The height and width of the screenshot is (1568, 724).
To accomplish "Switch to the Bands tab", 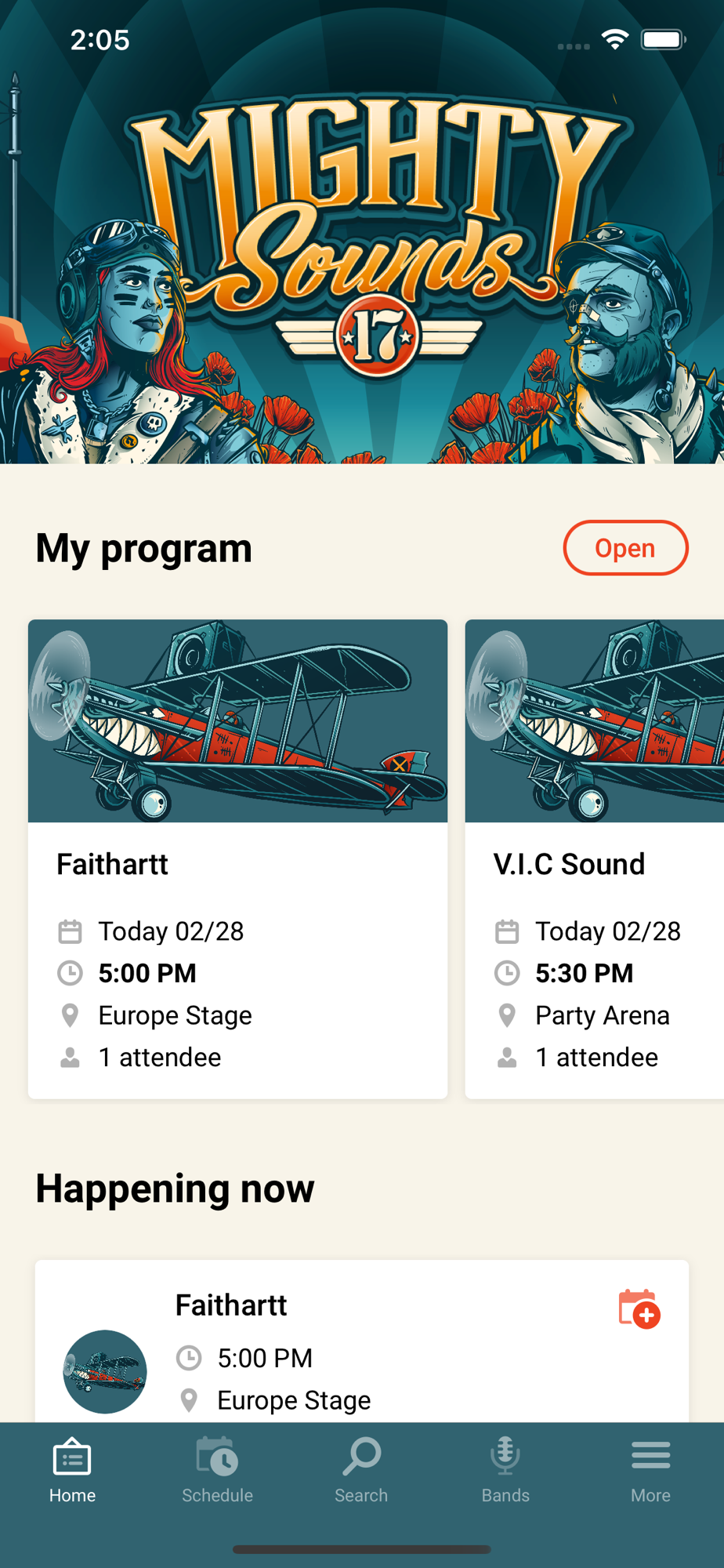I will pyautogui.click(x=505, y=1457).
